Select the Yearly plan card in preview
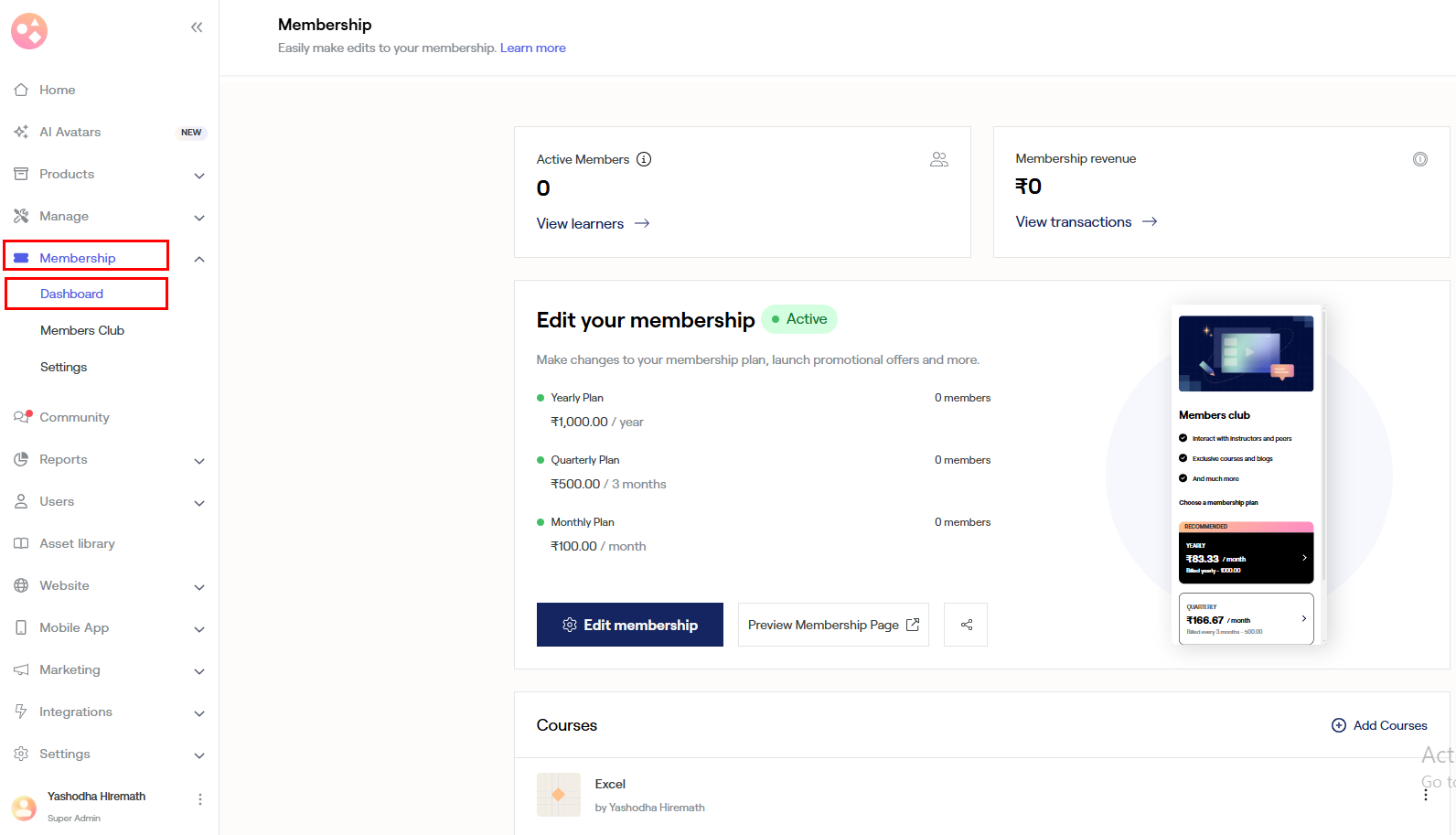The height and width of the screenshot is (835, 1456). pyautogui.click(x=1246, y=557)
